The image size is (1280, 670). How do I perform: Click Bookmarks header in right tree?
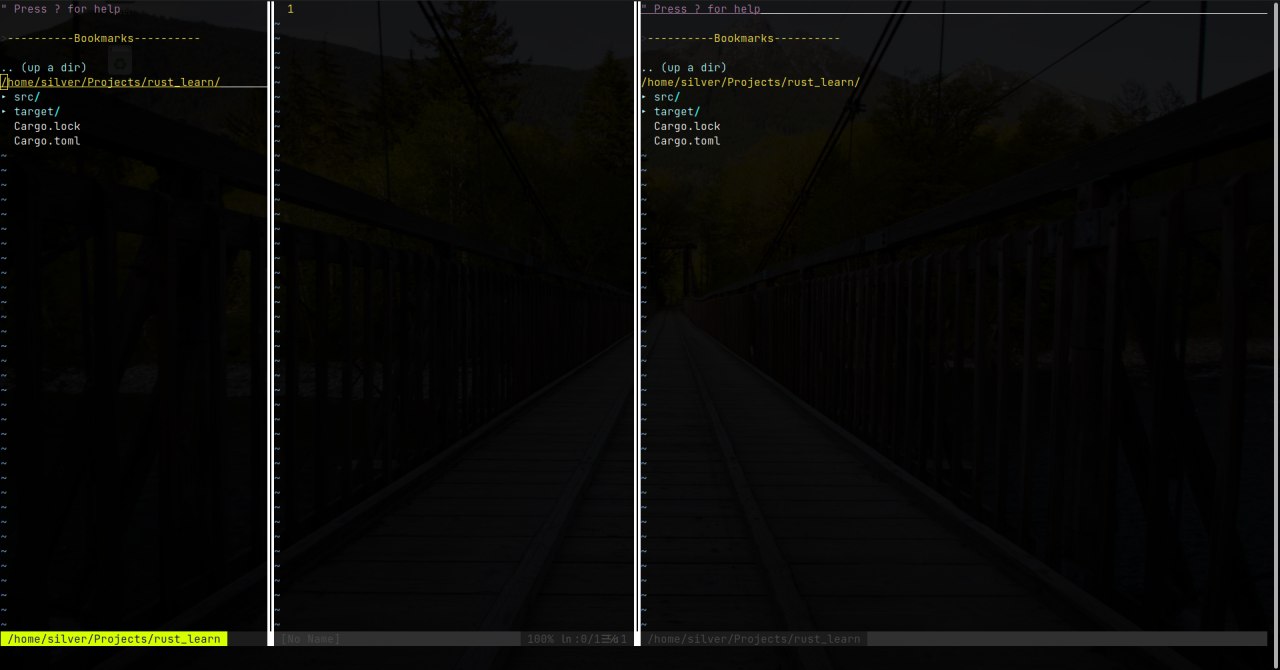tap(744, 38)
